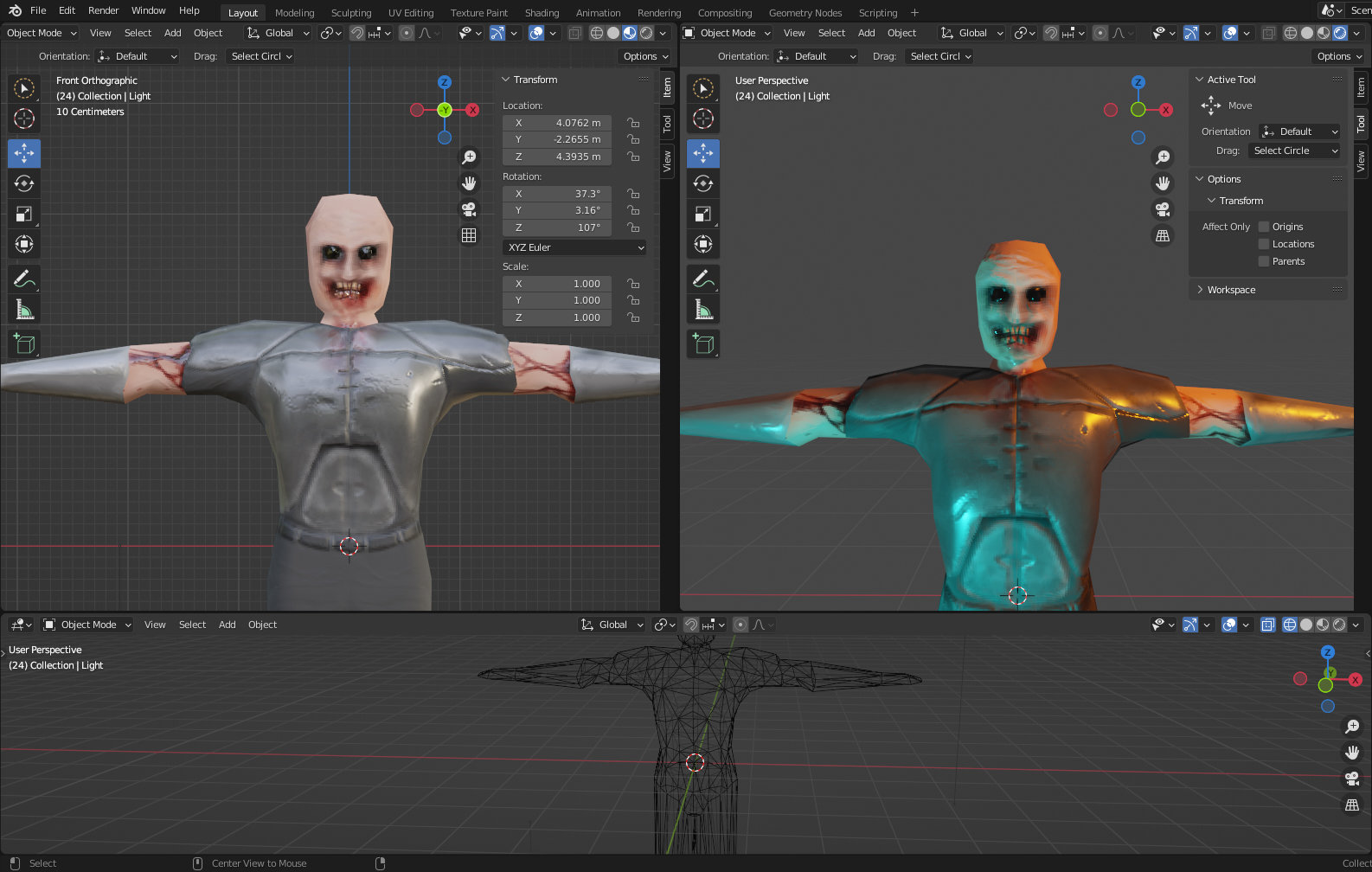Select the Scale tool in left viewport

tap(24, 214)
